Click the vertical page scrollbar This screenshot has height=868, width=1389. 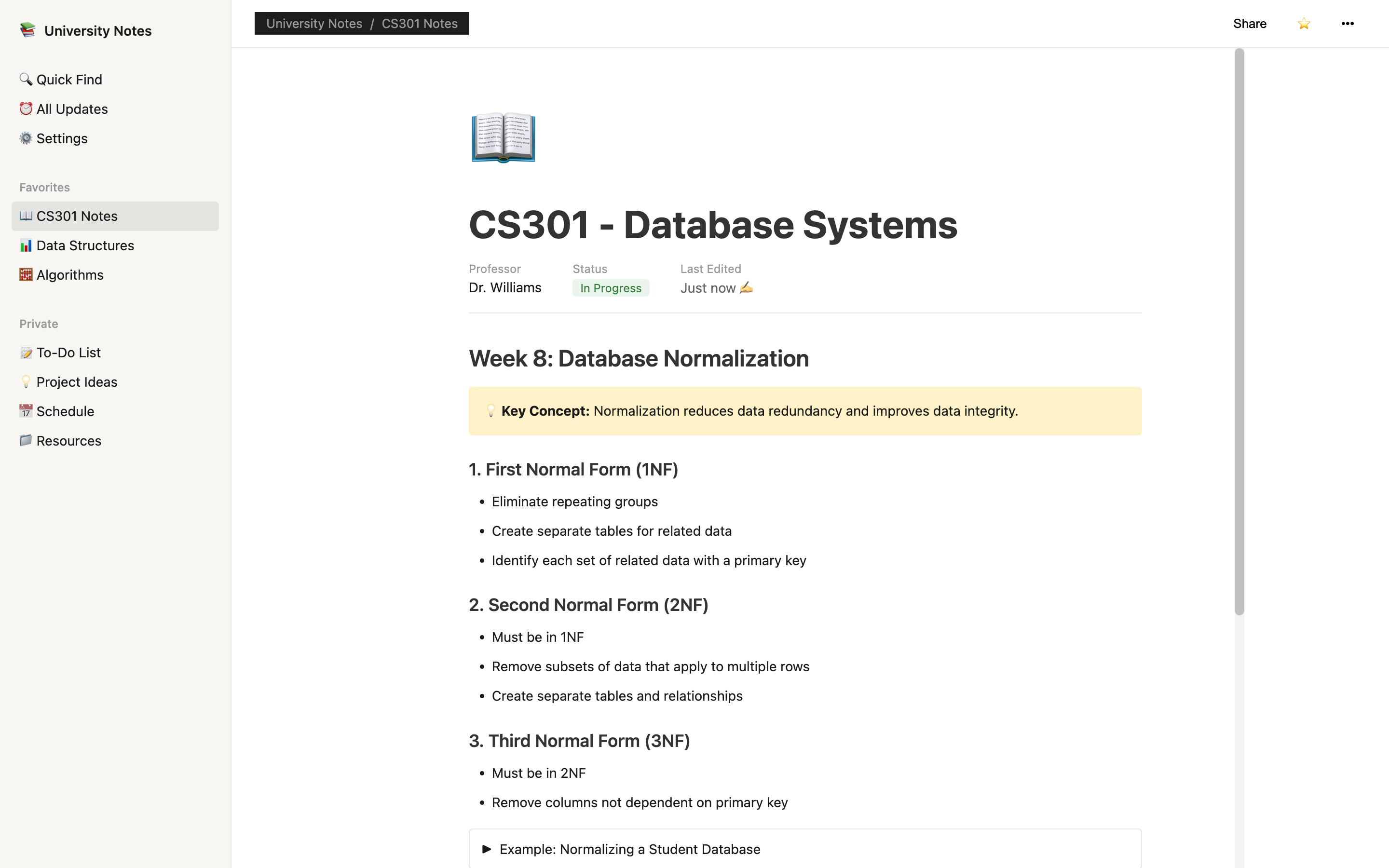tap(1239, 332)
